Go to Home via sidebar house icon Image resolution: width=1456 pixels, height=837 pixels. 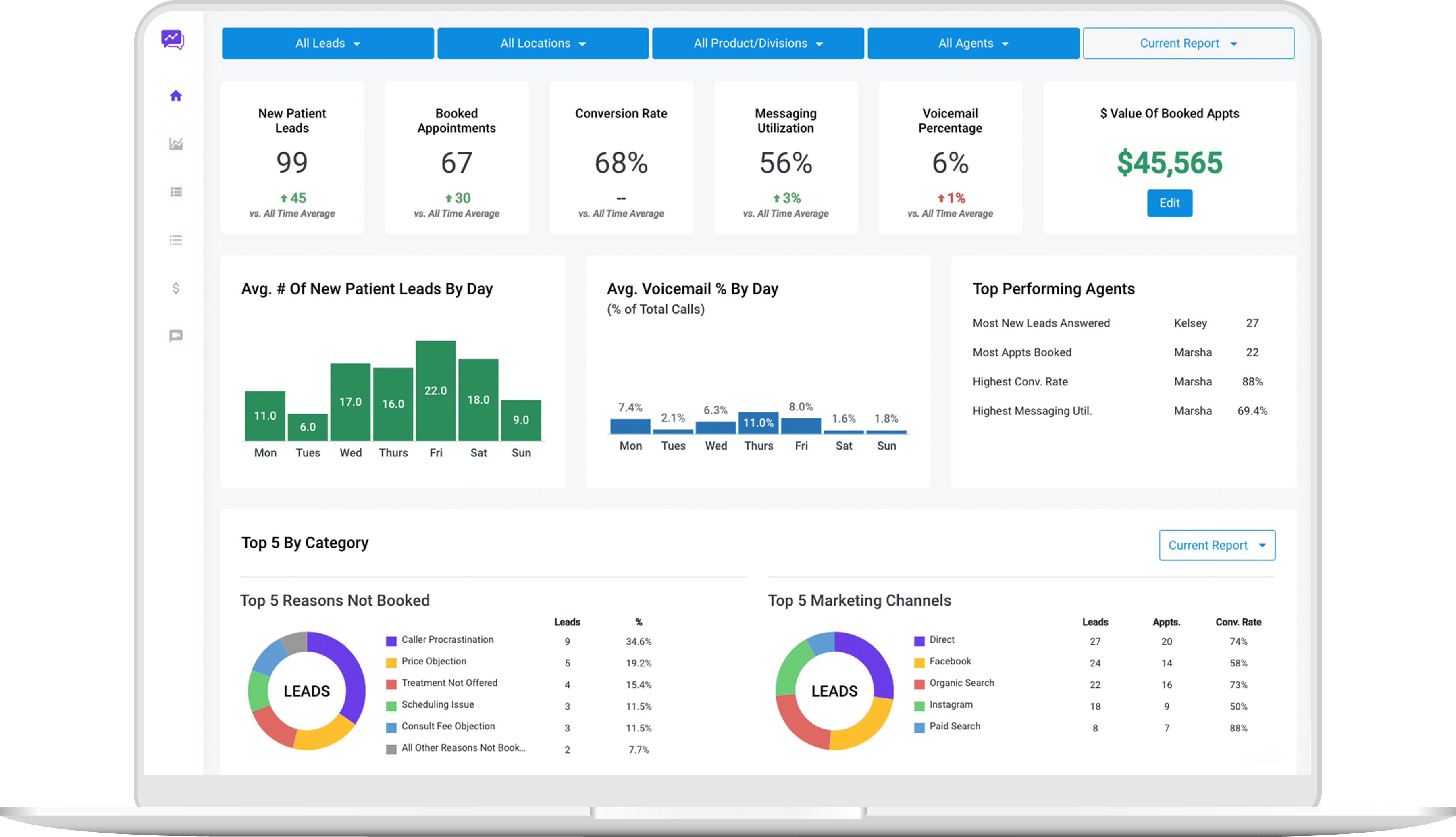click(176, 96)
